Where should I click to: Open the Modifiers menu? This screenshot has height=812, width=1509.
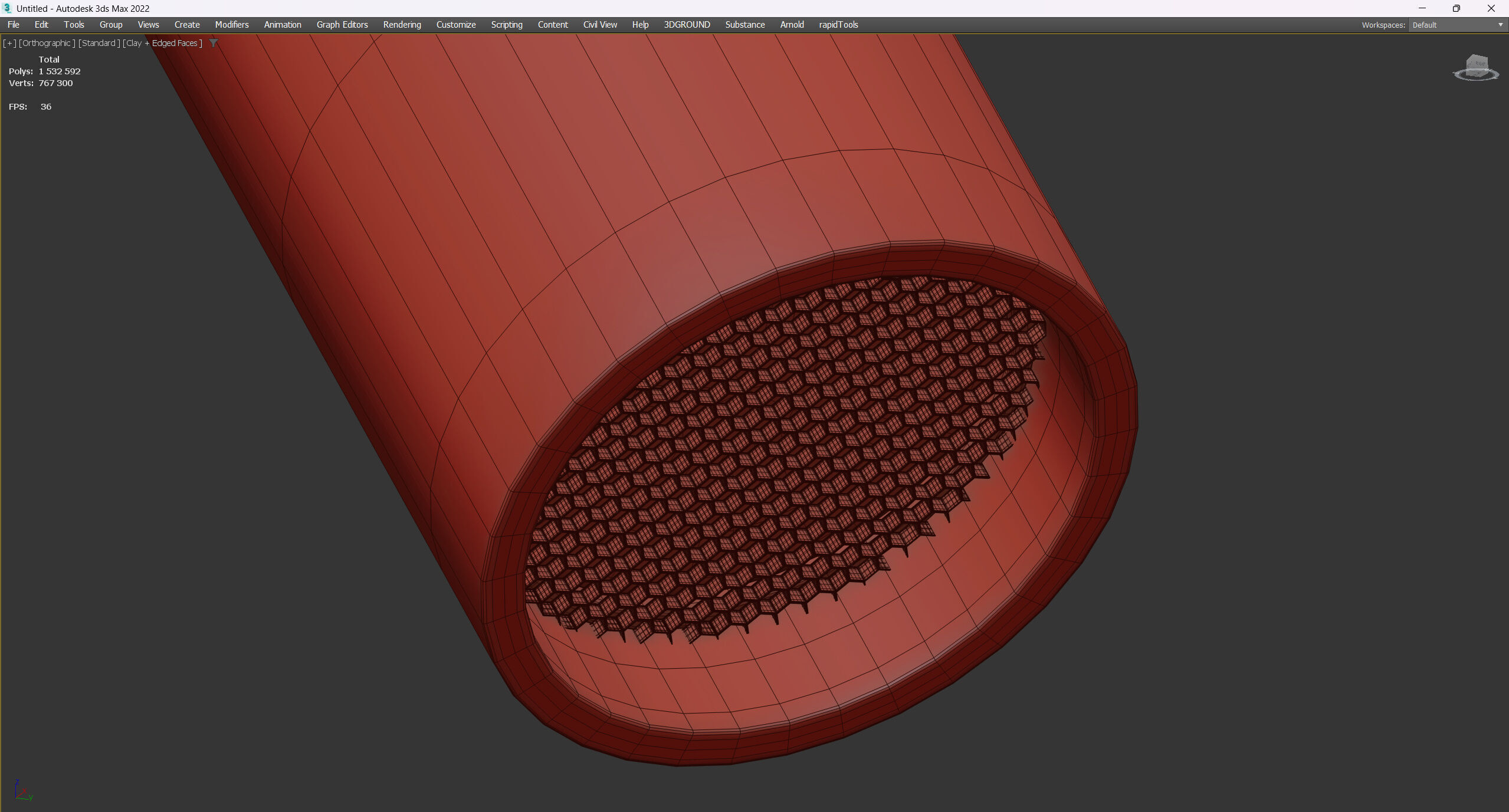pos(232,25)
